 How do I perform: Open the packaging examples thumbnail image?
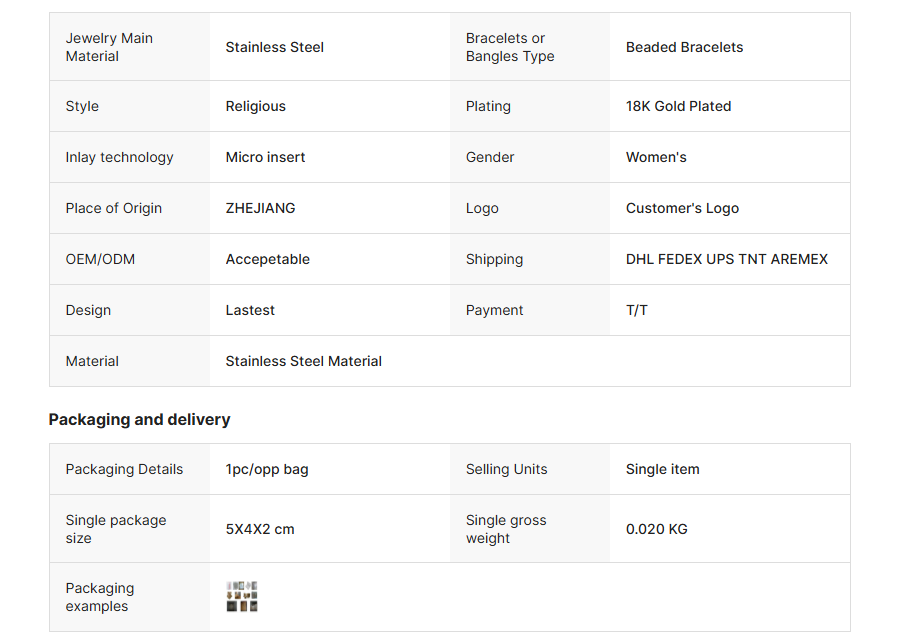242,597
